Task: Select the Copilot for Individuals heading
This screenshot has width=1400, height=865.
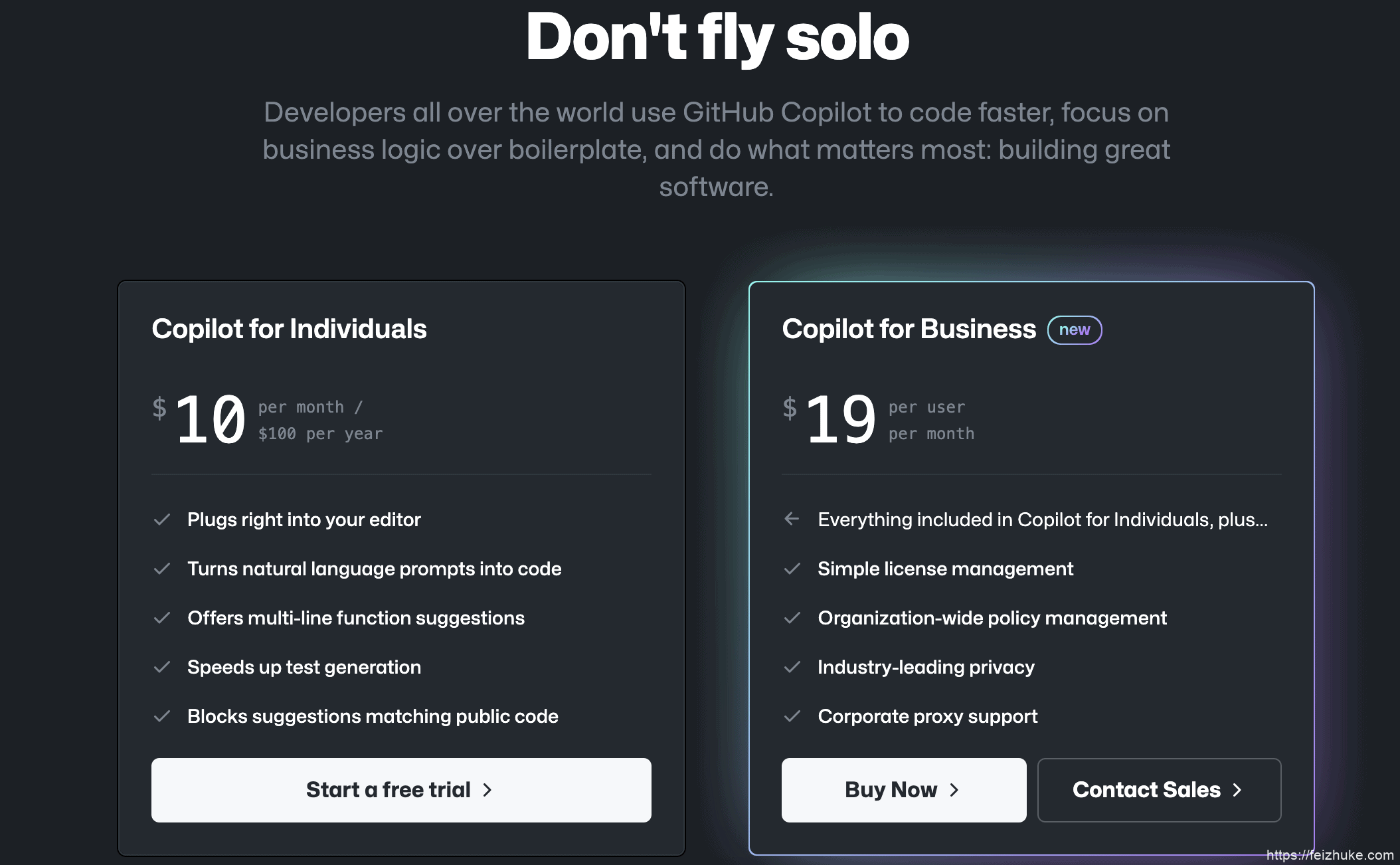Action: click(x=289, y=330)
